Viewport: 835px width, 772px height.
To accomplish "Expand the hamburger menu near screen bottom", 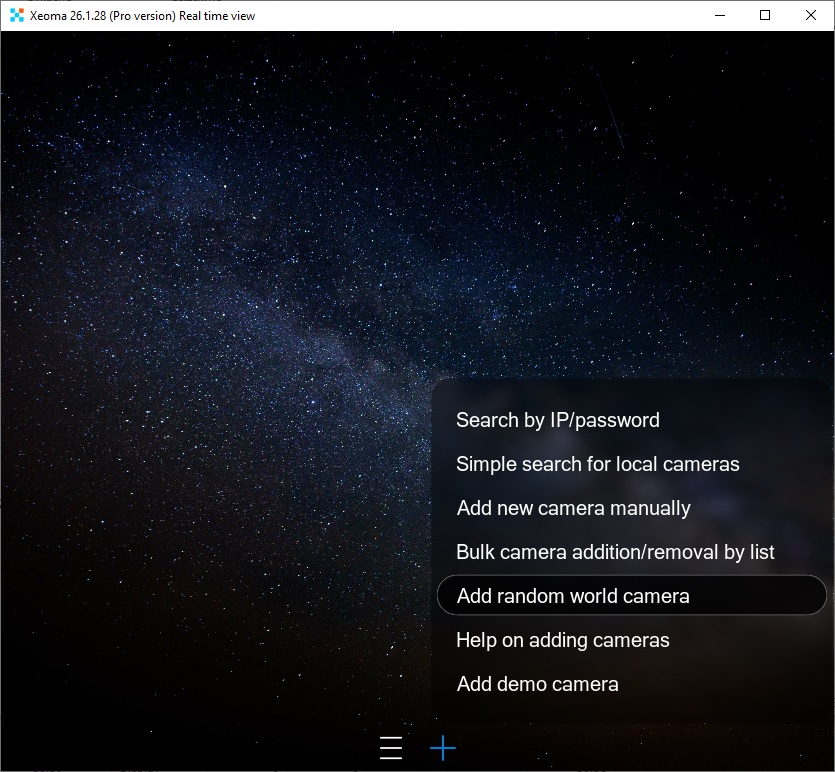I will pyautogui.click(x=390, y=748).
